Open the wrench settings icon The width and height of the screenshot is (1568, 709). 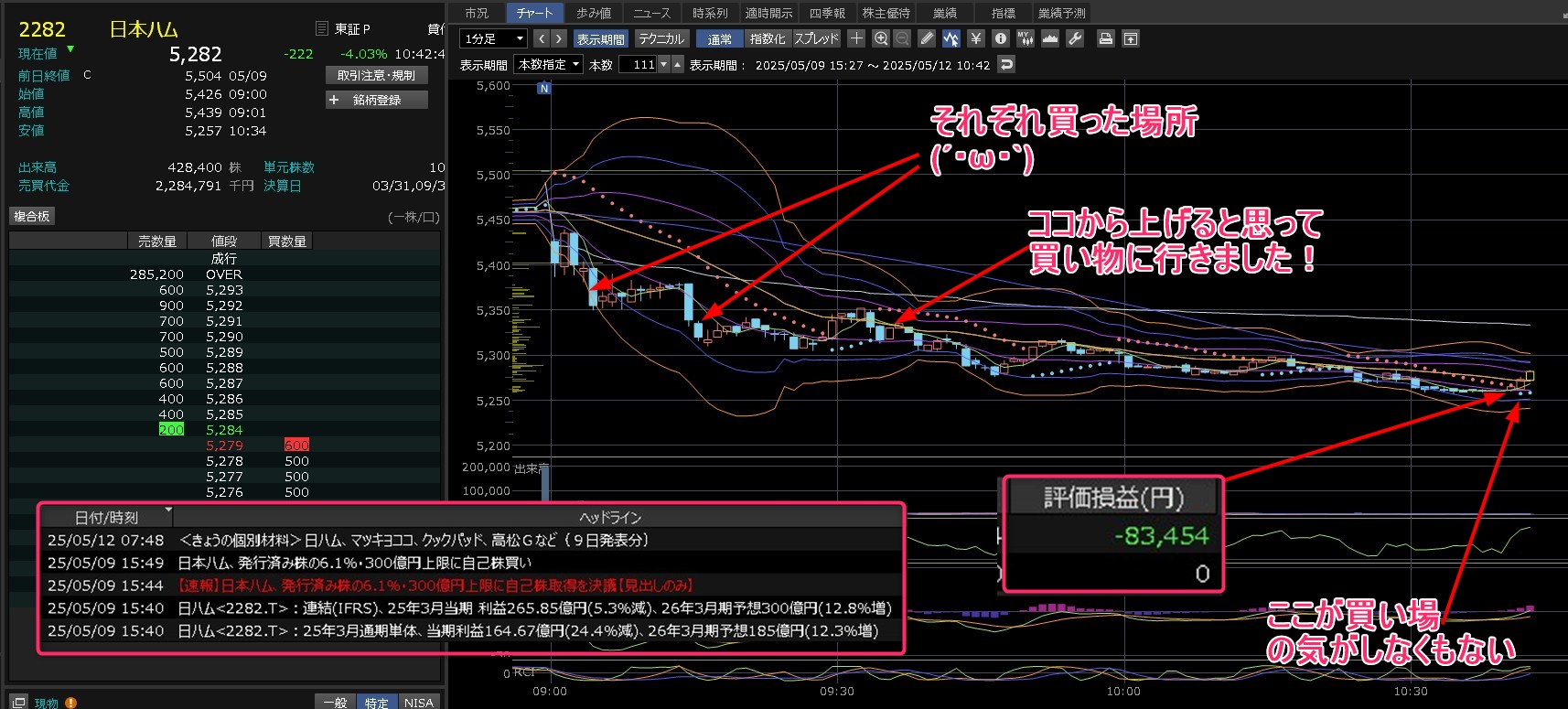(x=1075, y=38)
